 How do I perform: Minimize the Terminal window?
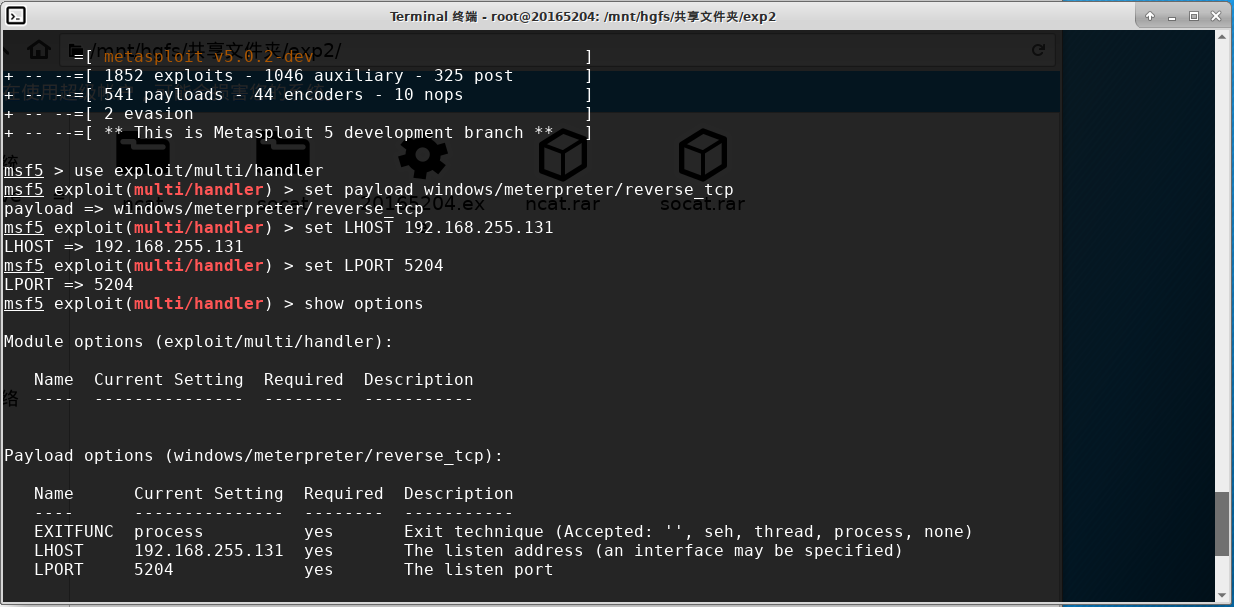1171,16
